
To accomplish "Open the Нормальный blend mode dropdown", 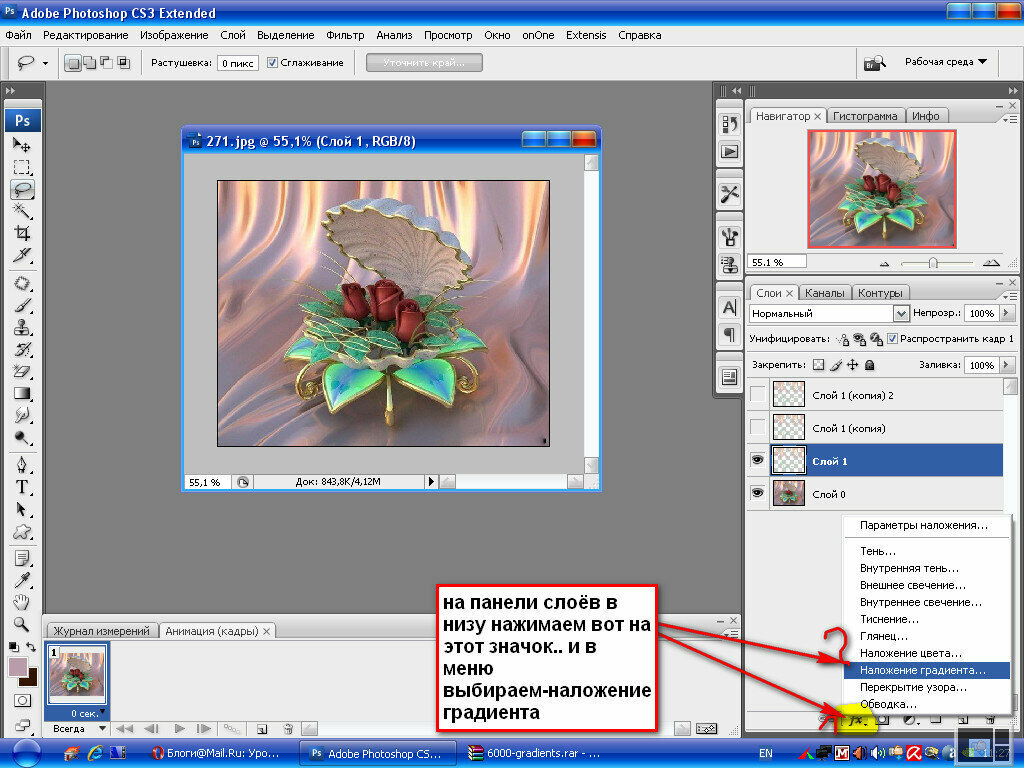I will click(x=829, y=313).
